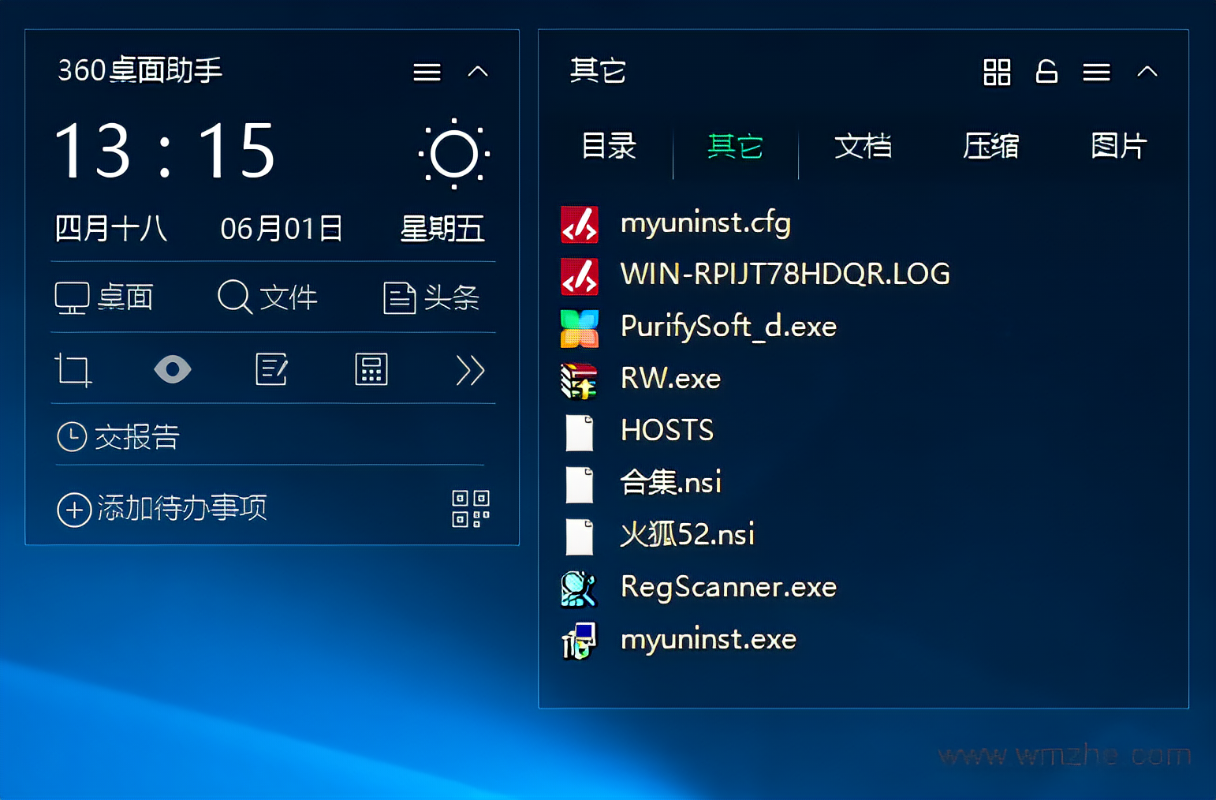The height and width of the screenshot is (800, 1216).
Task: Click the myuninst.exe program icon
Action: click(x=580, y=639)
